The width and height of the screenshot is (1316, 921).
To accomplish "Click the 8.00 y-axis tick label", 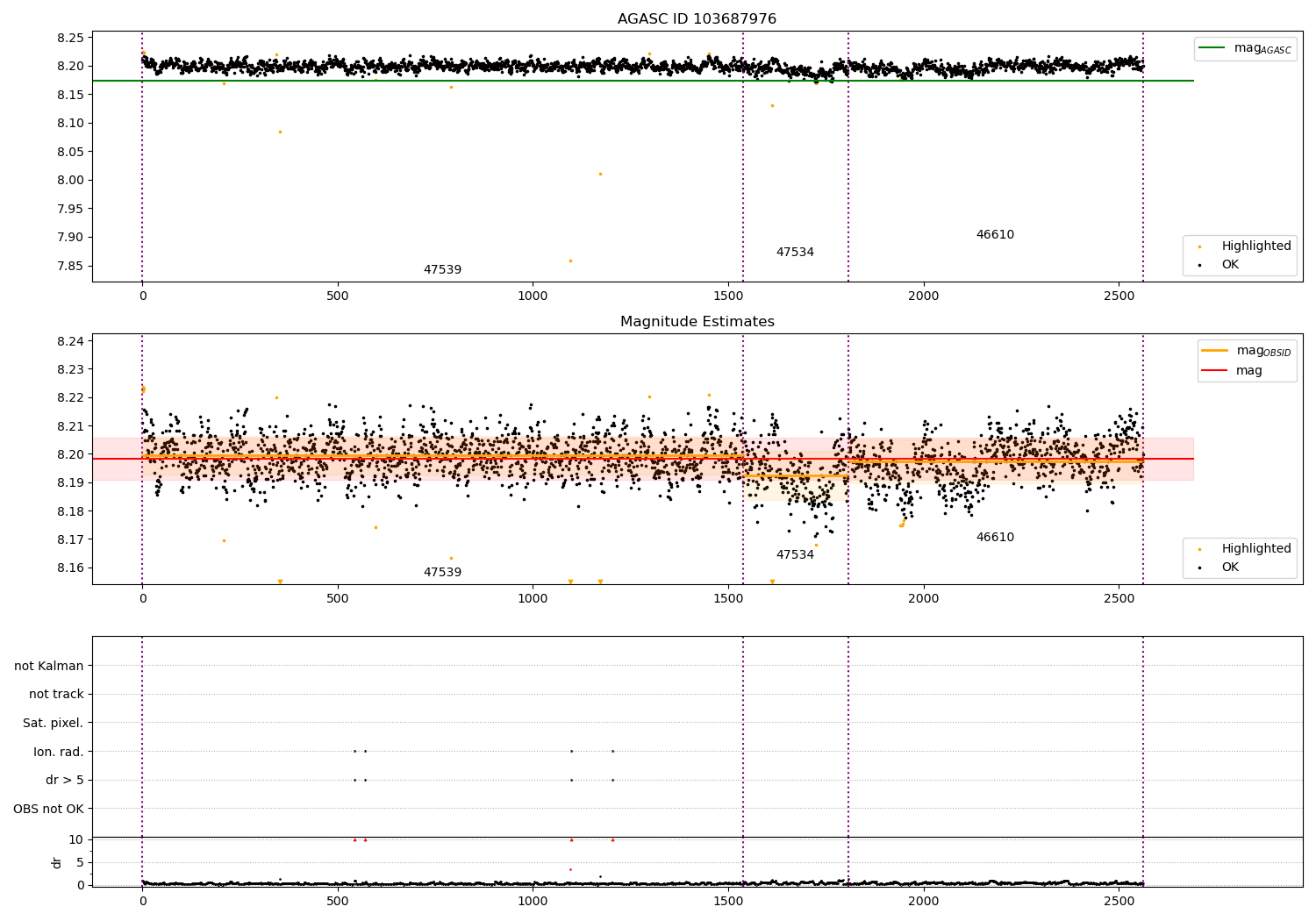I will [x=70, y=181].
